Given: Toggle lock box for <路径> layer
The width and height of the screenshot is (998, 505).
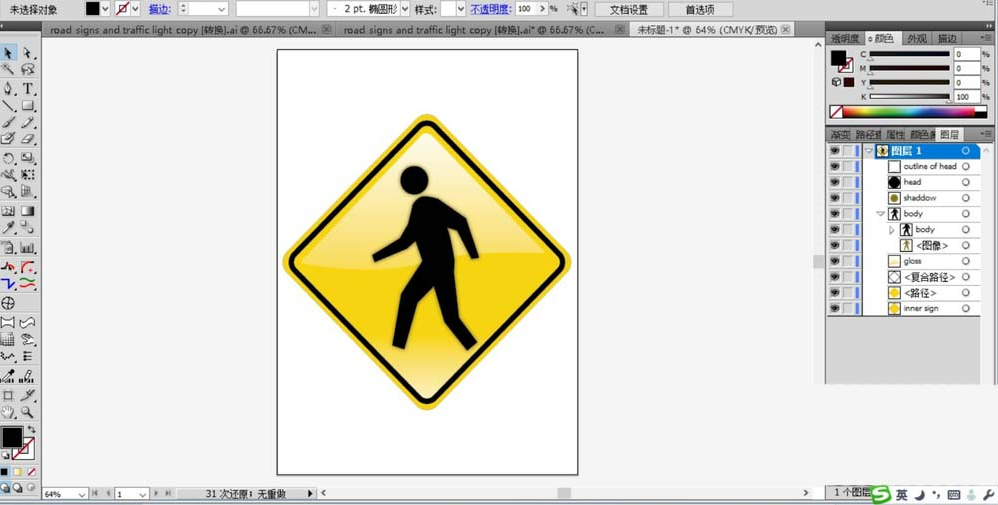Looking at the screenshot, I should 848,293.
